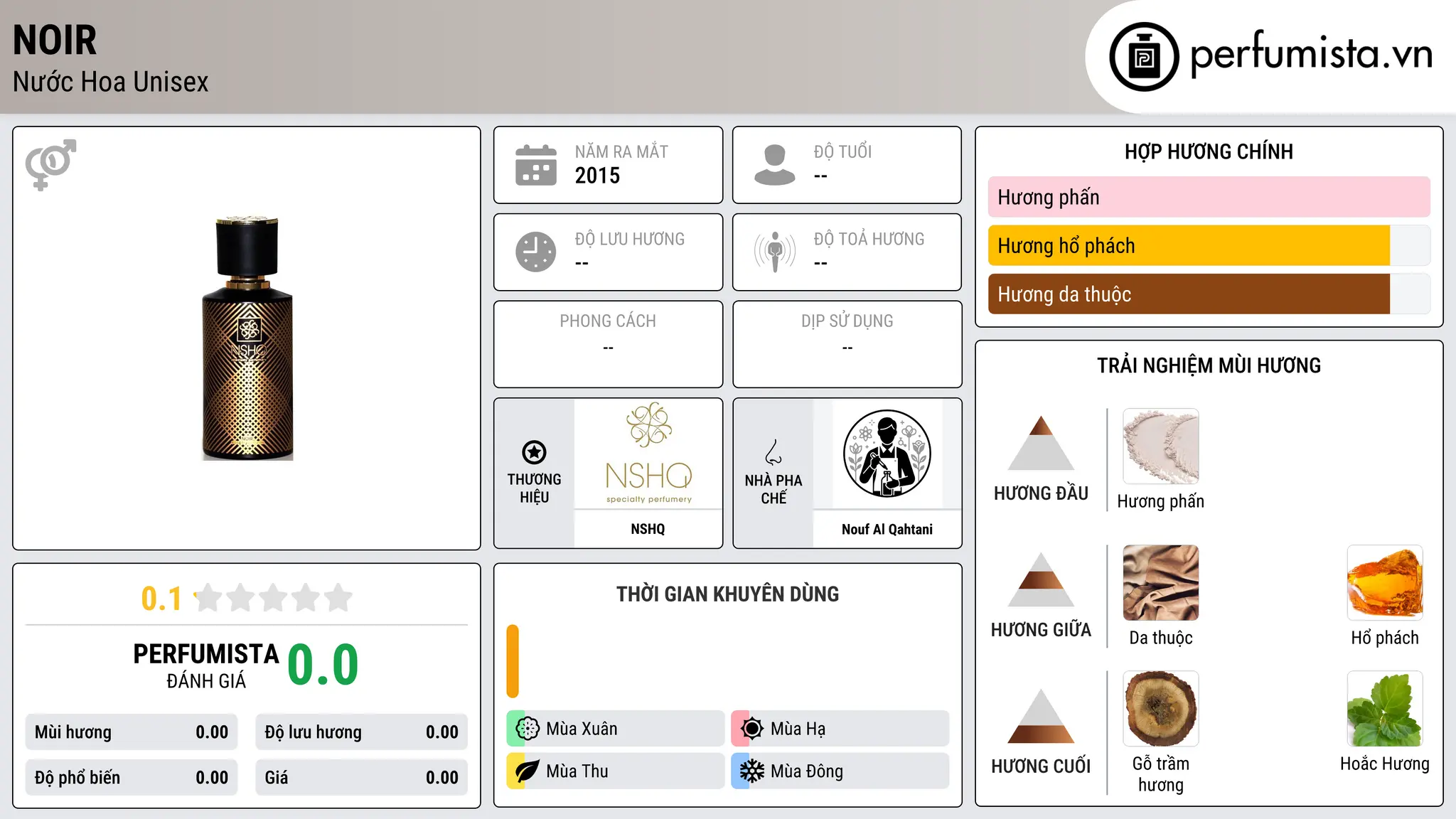Screen dimensions: 1456x819
Task: Click the yellow Hương hổ phách accord bar
Action: click(1189, 245)
